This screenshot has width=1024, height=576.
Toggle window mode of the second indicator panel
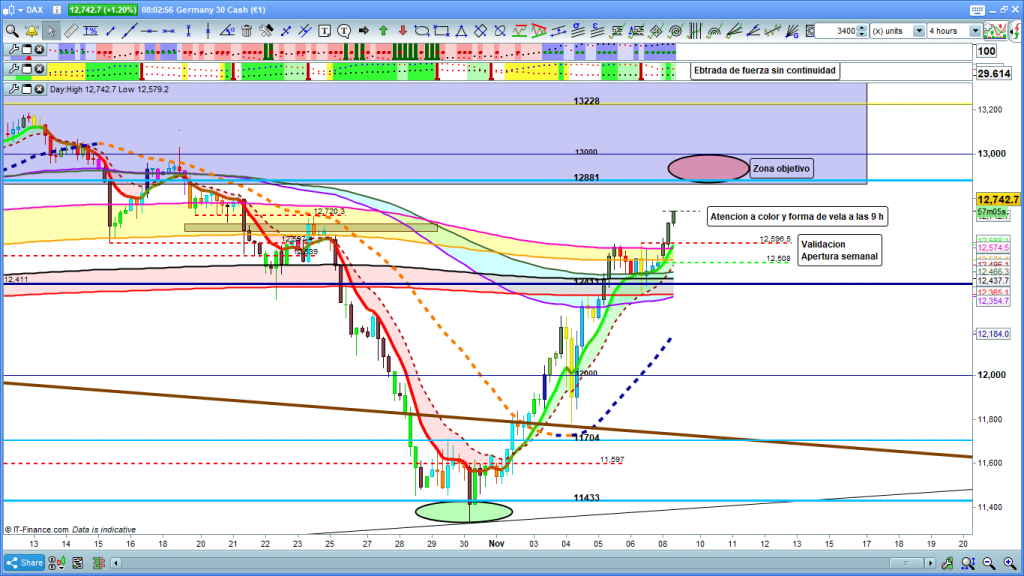(x=26, y=69)
